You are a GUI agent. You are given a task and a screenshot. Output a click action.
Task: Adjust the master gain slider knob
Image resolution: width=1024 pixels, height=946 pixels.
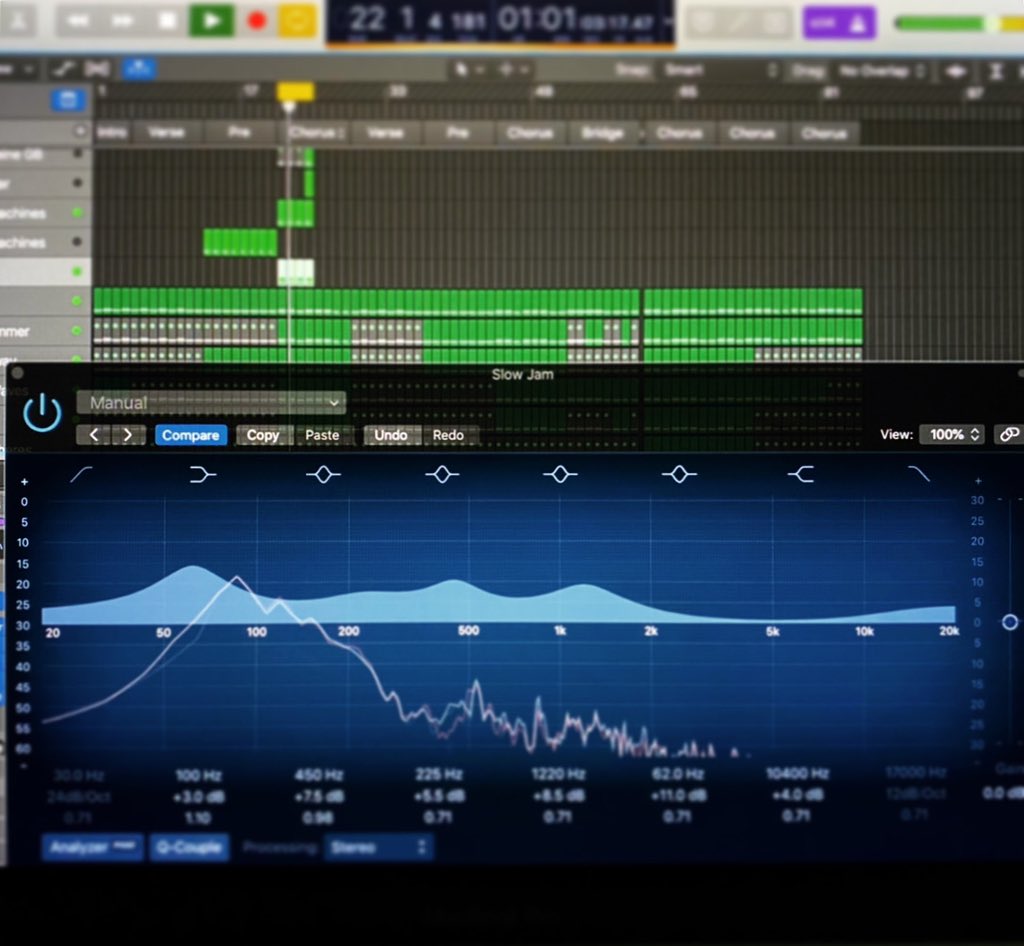click(1010, 622)
